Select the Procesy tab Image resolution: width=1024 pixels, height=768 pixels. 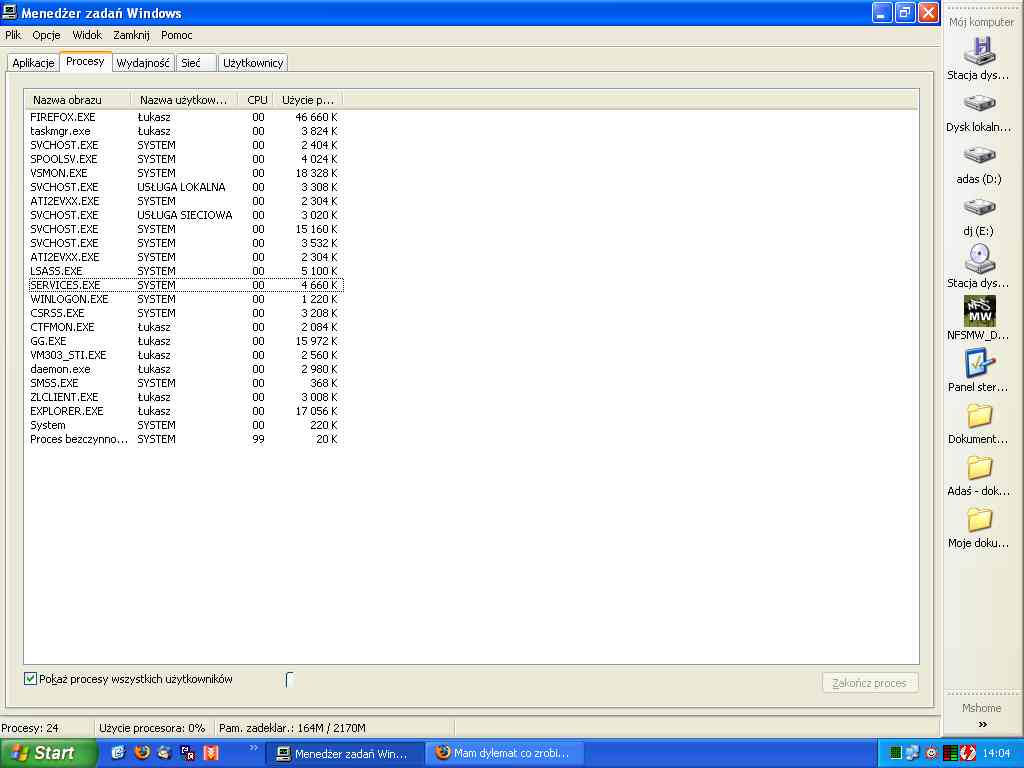[85, 61]
